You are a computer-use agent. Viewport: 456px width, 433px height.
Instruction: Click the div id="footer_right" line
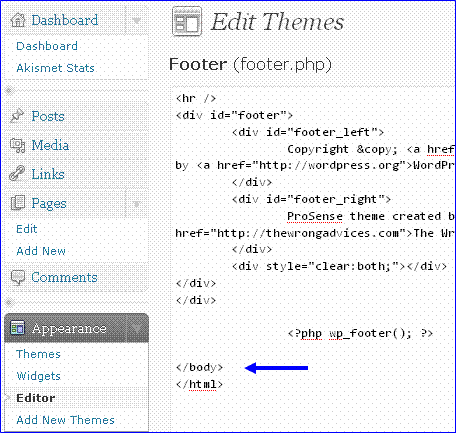(311, 199)
